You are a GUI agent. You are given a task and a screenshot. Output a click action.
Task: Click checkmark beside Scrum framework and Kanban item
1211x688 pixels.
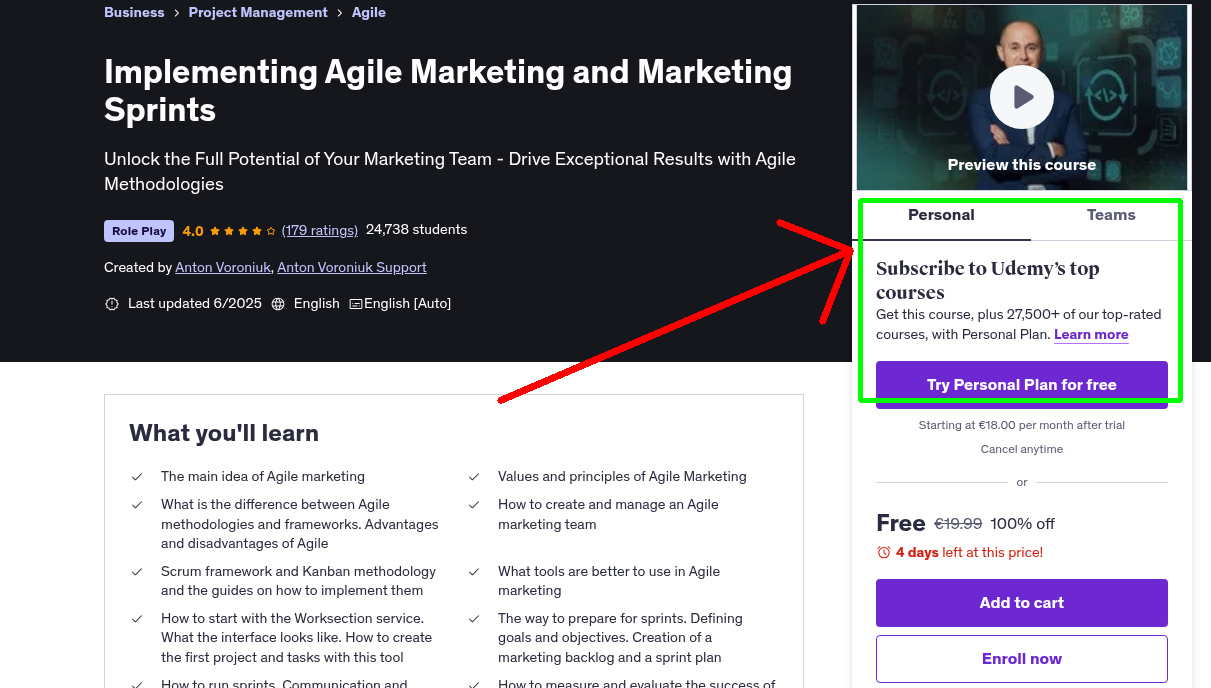tap(137, 572)
